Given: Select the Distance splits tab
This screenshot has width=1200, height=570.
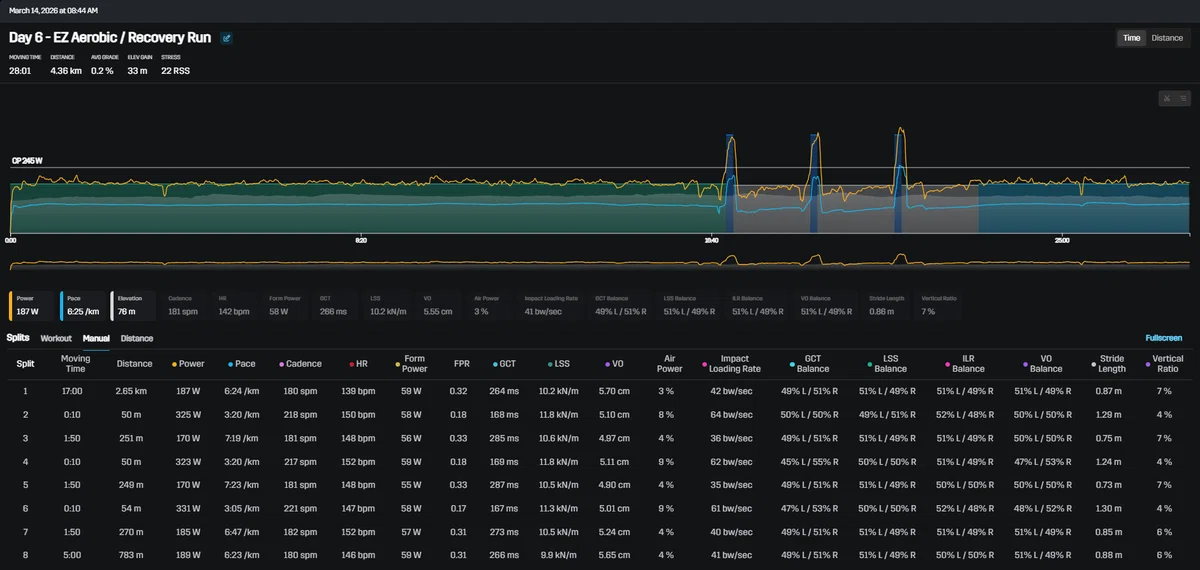Looking at the screenshot, I should coord(137,339).
